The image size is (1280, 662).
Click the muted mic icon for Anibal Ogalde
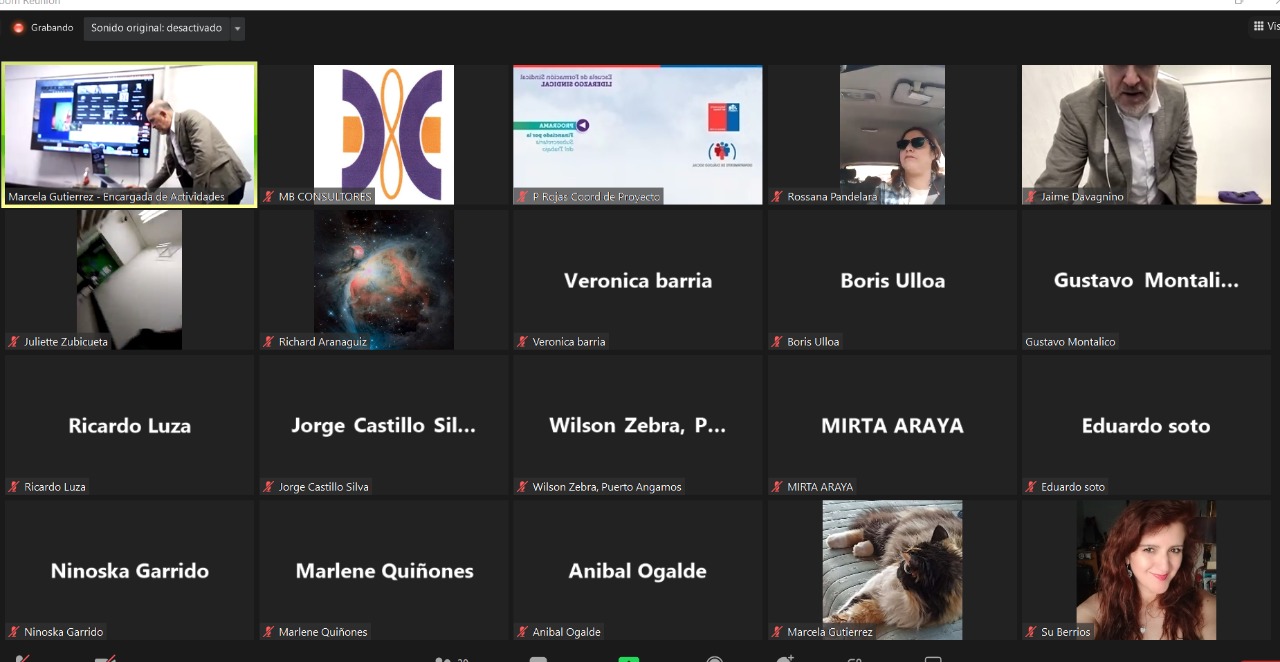(523, 632)
